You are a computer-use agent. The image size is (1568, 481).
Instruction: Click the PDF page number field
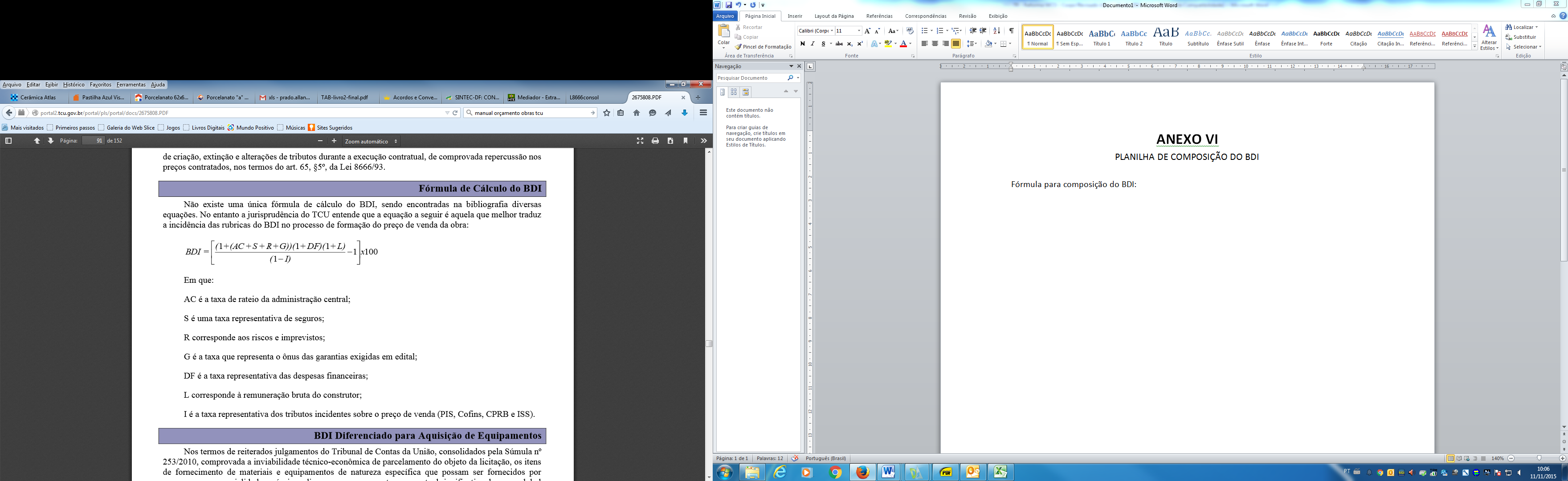[x=93, y=141]
